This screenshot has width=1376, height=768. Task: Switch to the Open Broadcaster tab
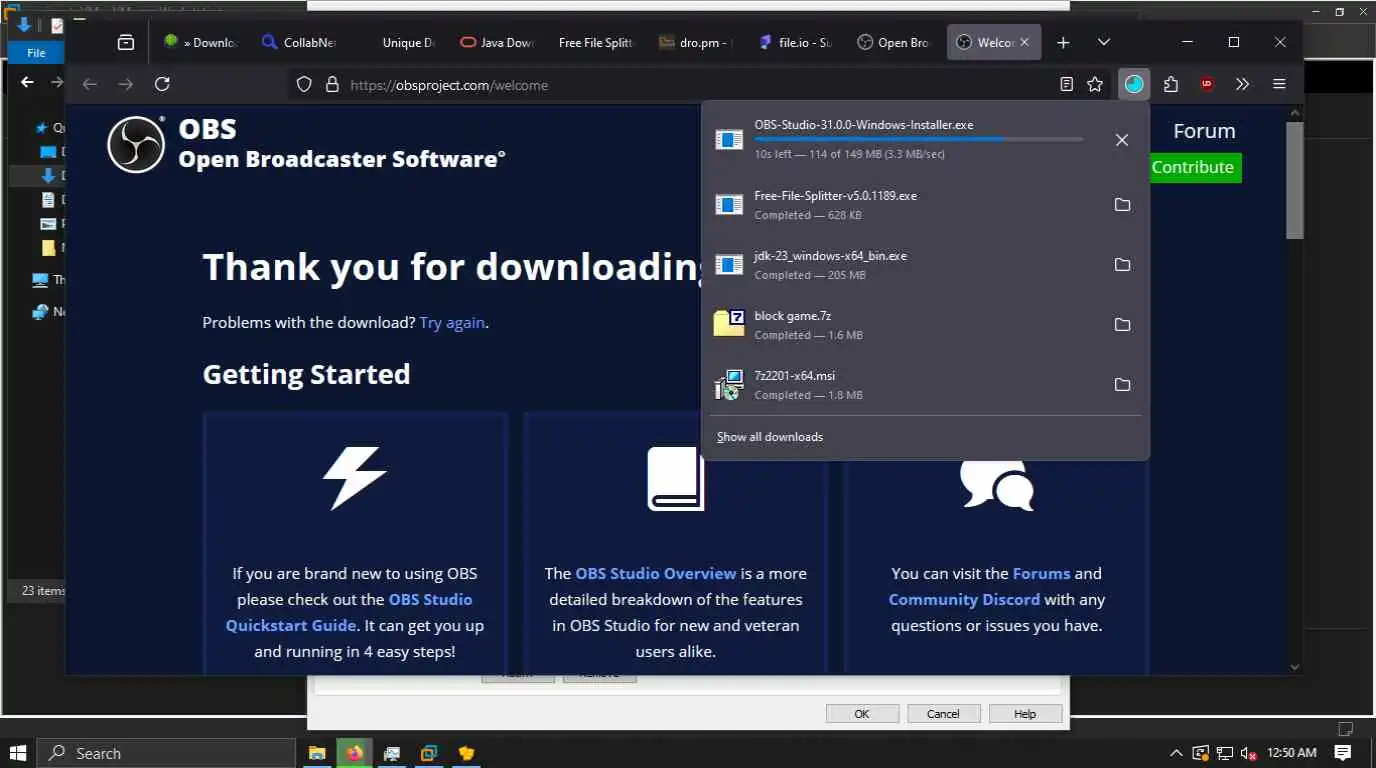pos(893,43)
